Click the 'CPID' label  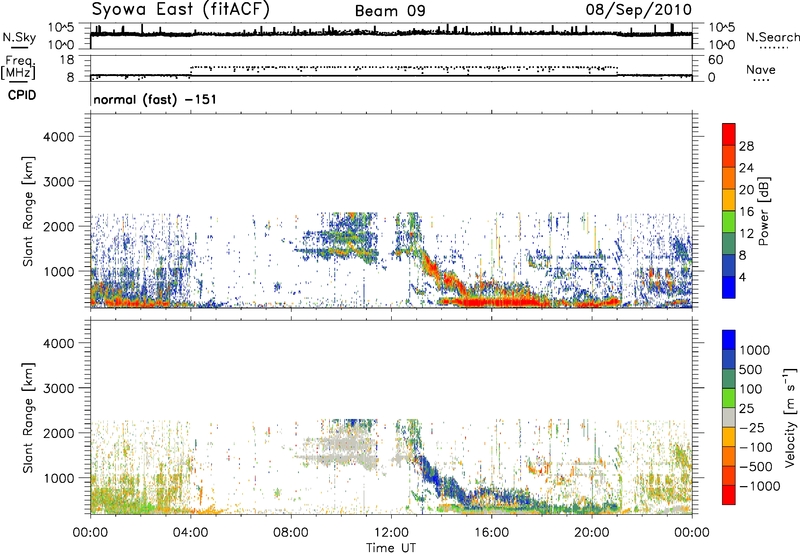[22, 95]
